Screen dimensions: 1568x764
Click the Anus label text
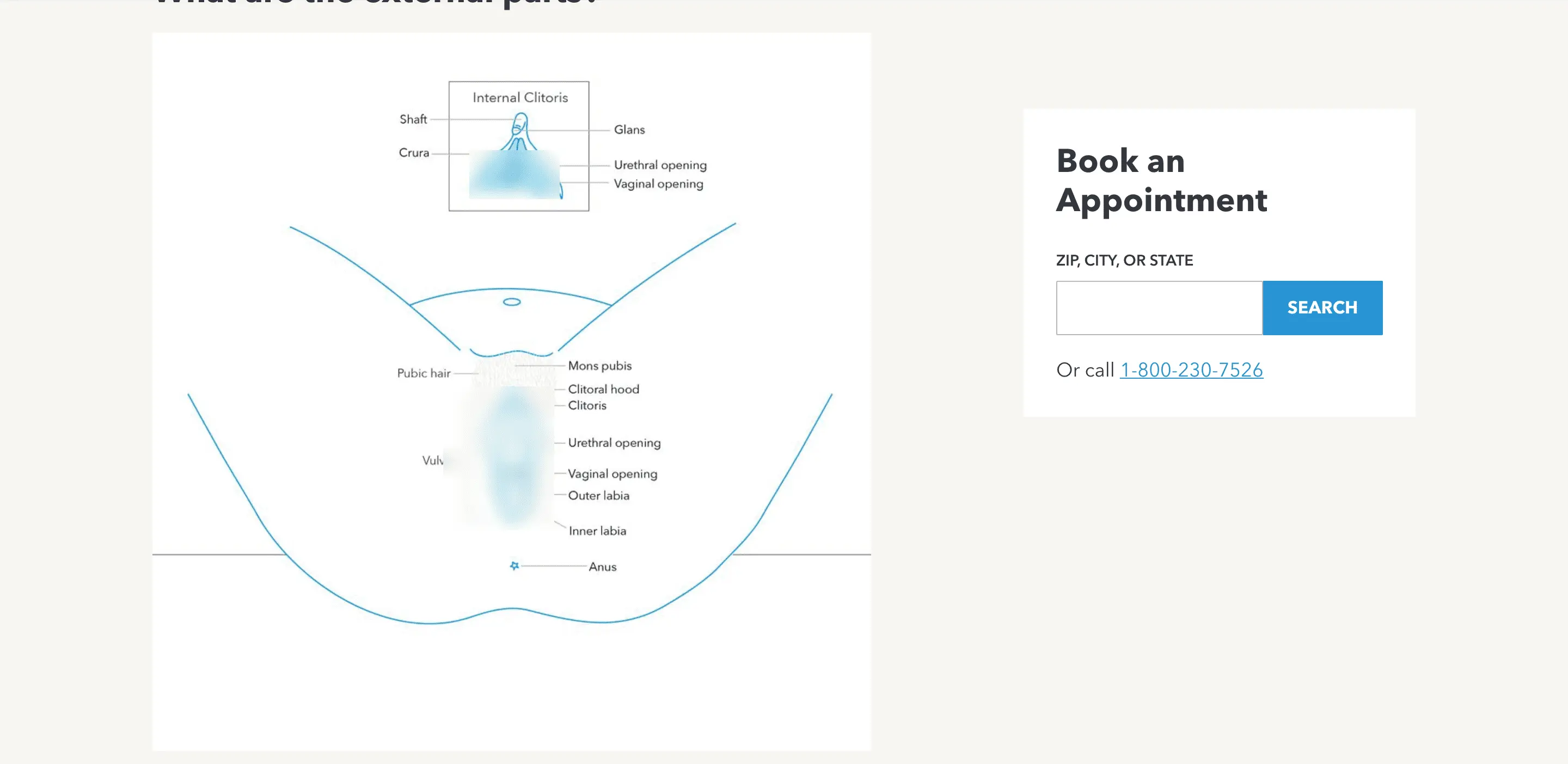click(602, 566)
